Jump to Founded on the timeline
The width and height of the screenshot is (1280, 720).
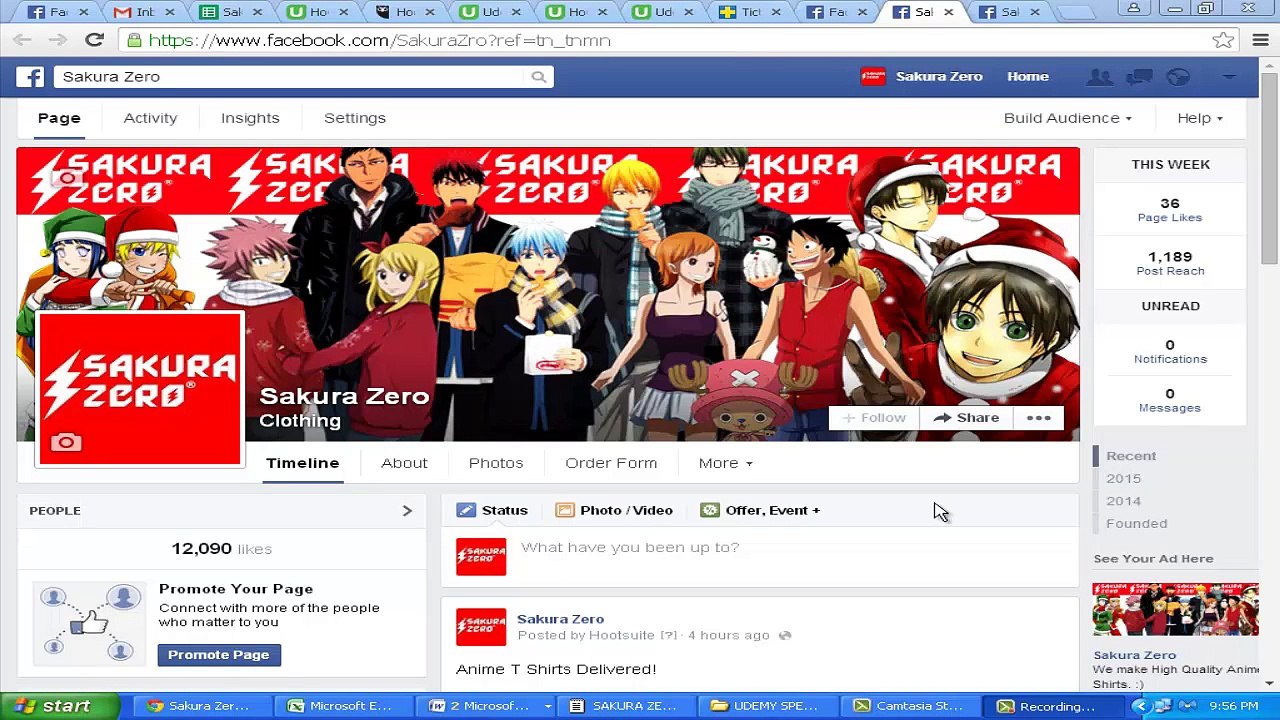1136,524
